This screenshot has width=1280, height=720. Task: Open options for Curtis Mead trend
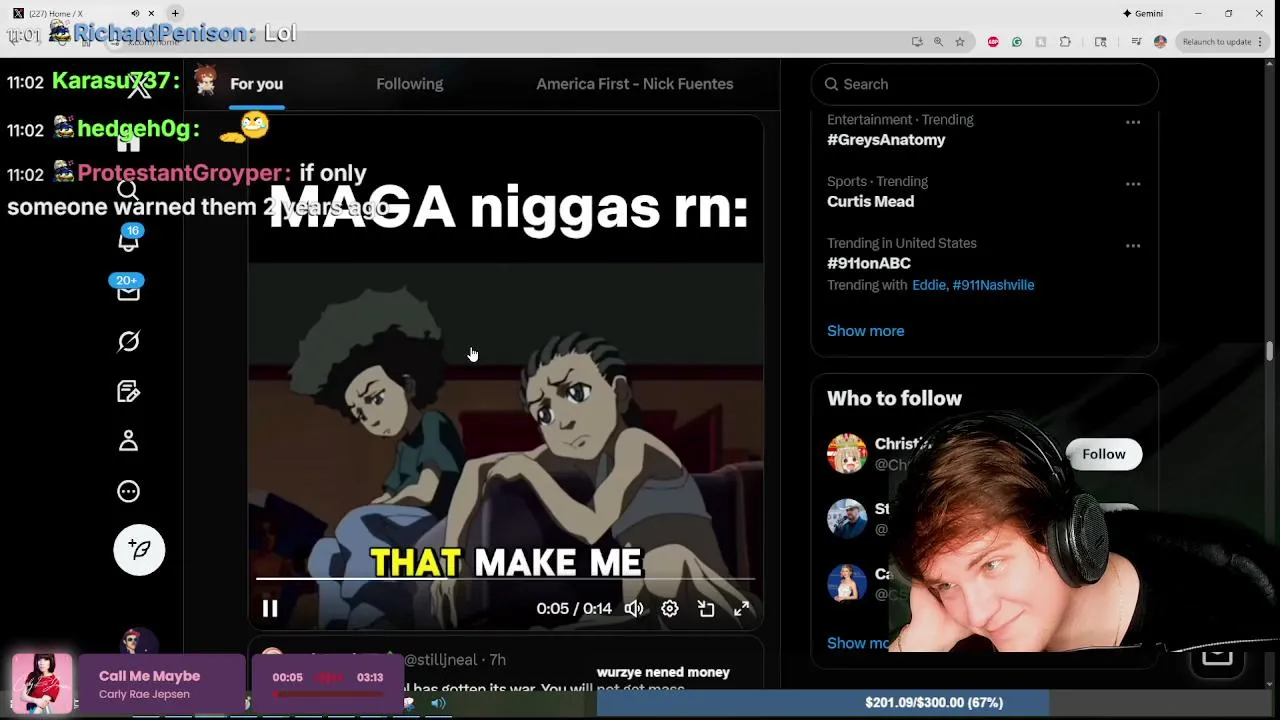click(1133, 184)
